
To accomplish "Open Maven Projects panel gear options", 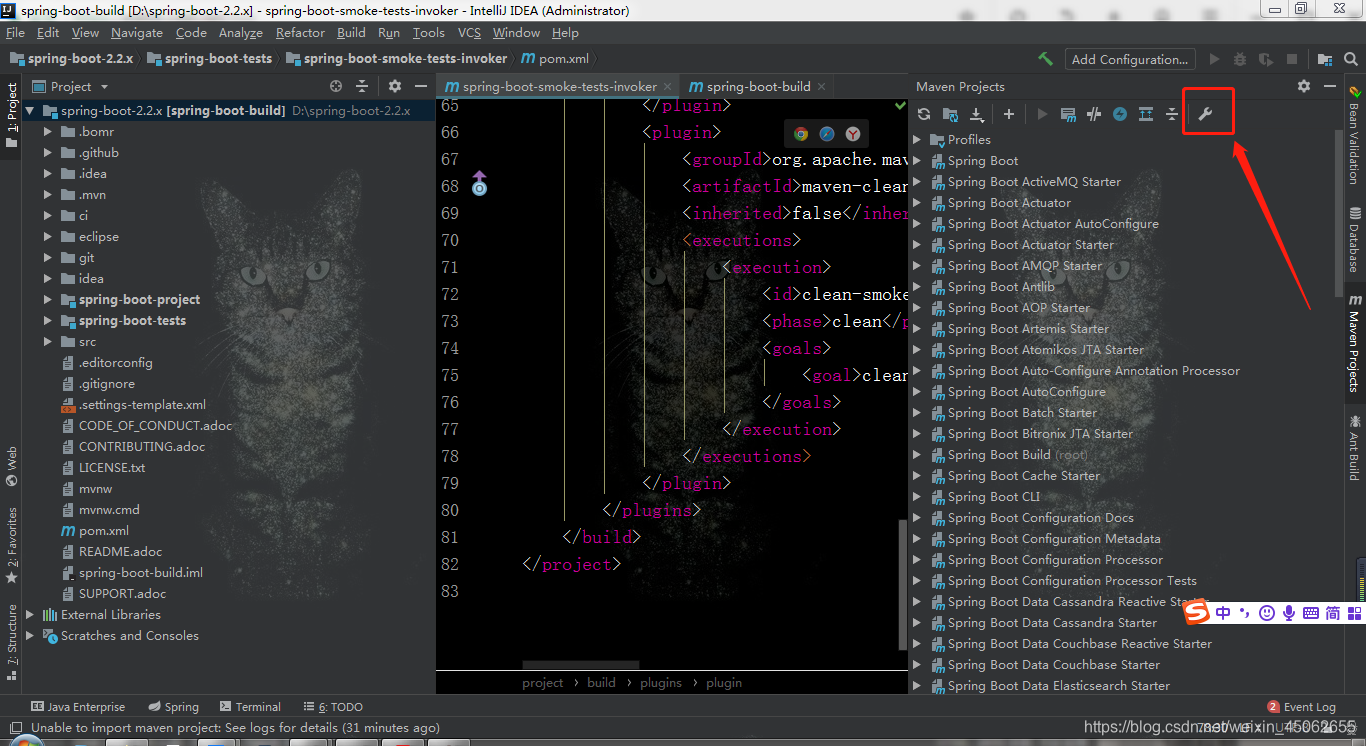I will [x=1304, y=86].
